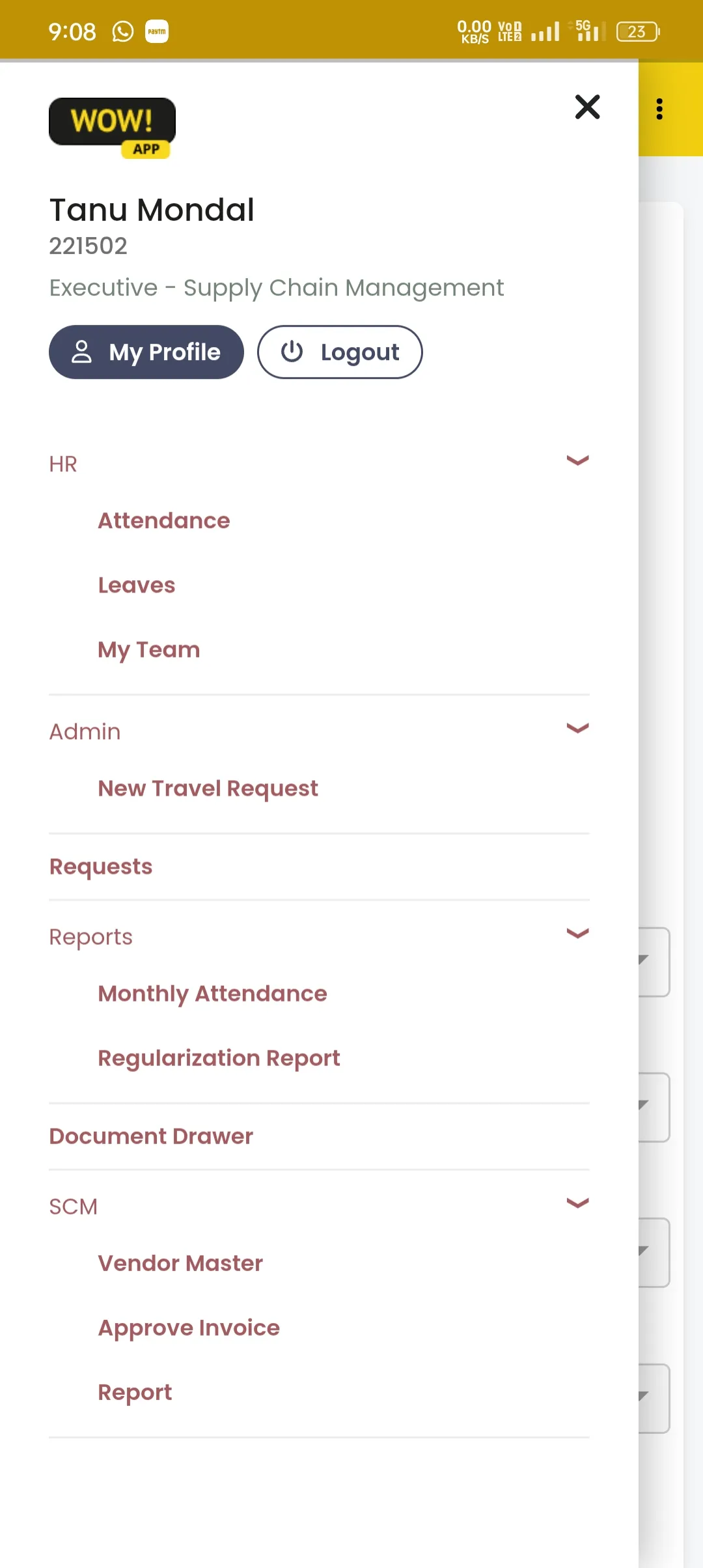Open the Document Drawer
Image resolution: width=703 pixels, height=1568 pixels.
tap(151, 1136)
